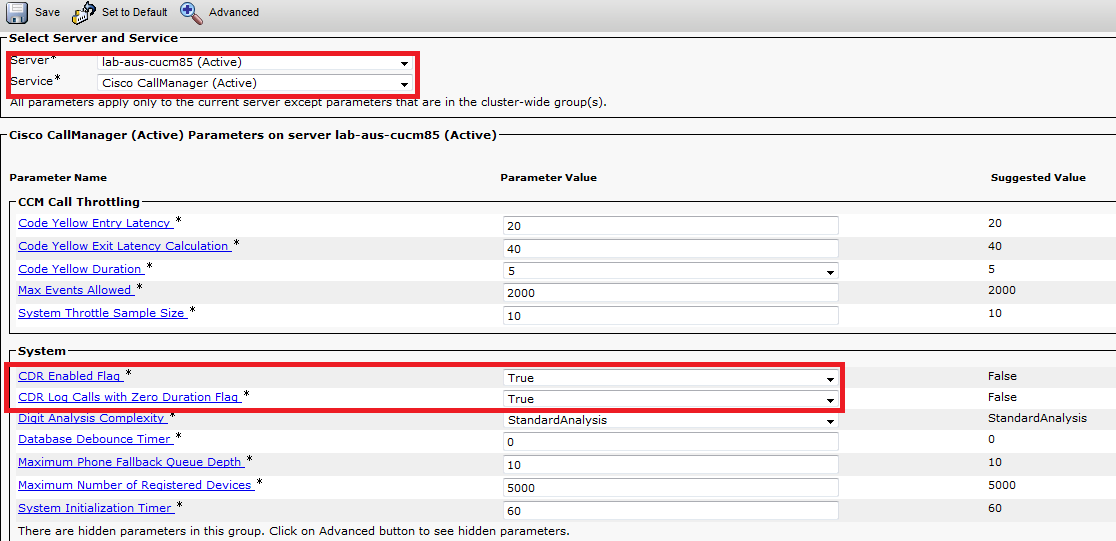
Task: Click suggested value 2000 for Max Events
Action: [1002, 290]
